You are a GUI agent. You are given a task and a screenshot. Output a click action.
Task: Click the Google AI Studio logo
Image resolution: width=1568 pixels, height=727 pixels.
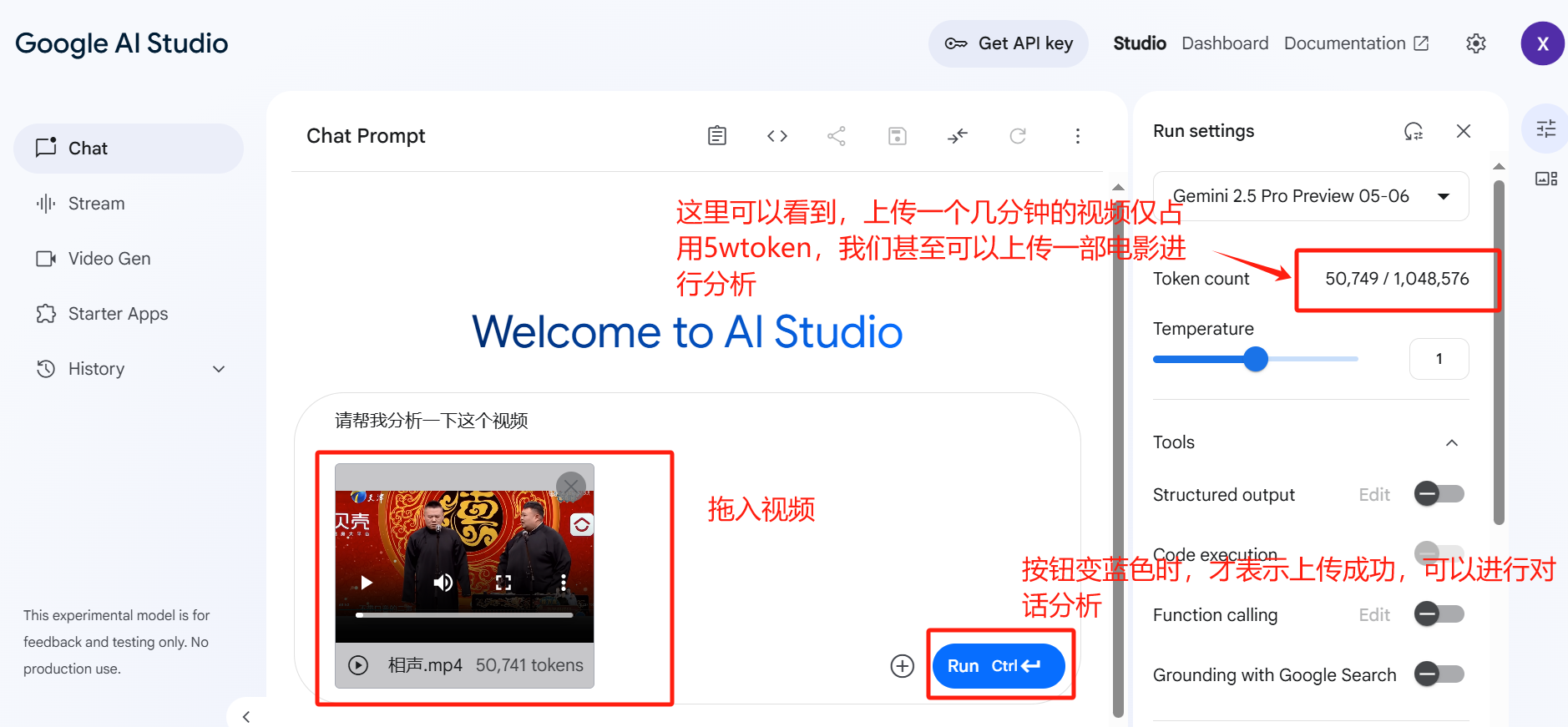tap(122, 43)
